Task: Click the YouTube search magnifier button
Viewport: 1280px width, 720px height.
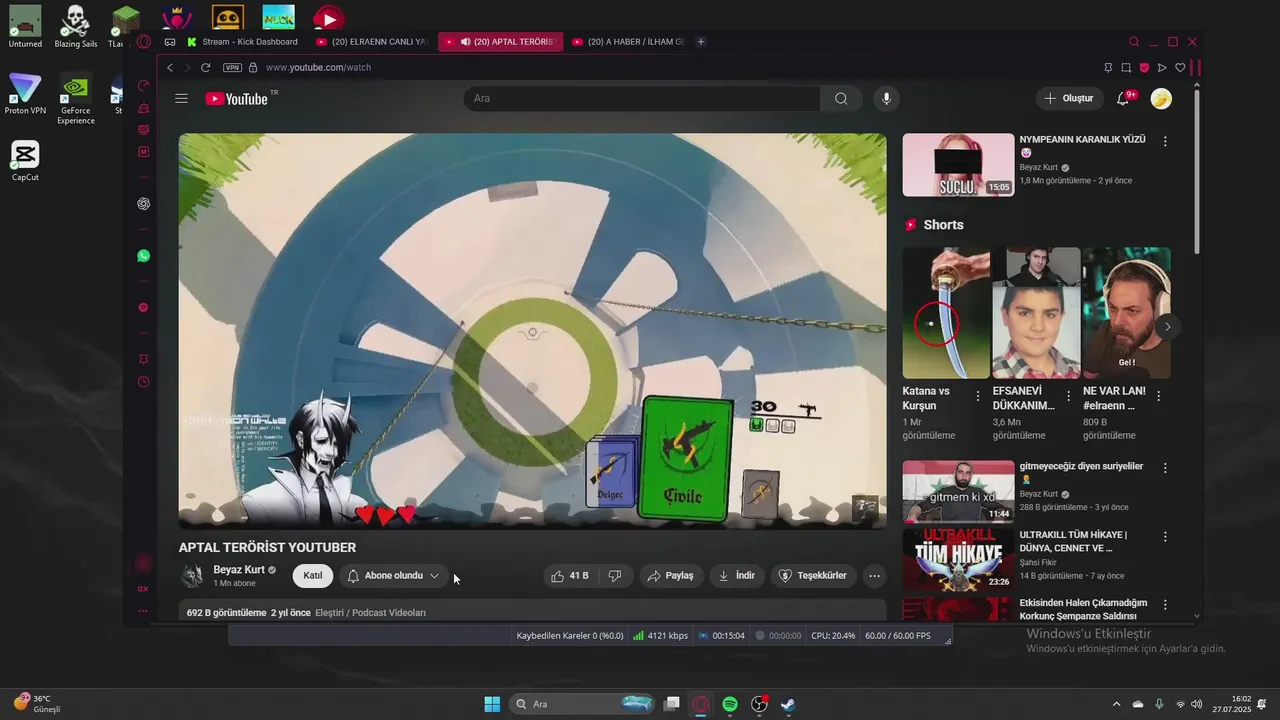Action: [x=841, y=98]
